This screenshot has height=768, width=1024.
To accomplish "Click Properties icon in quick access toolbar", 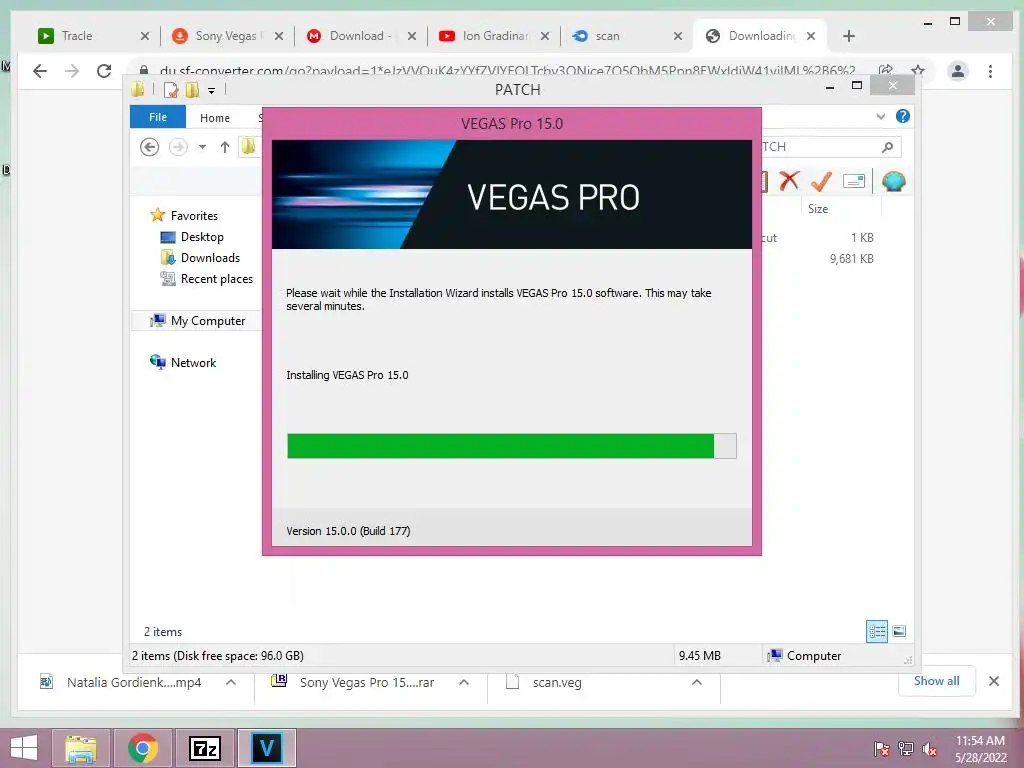I will [170, 89].
